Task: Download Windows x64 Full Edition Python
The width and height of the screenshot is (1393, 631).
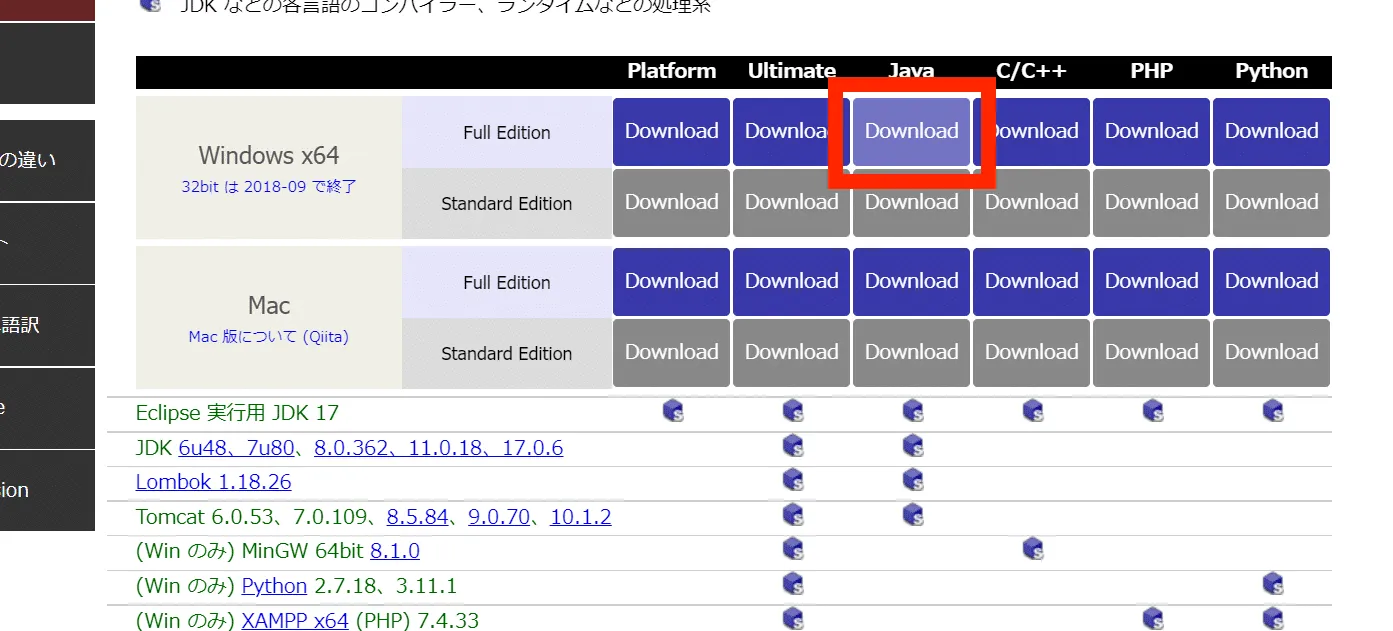Action: click(x=1271, y=131)
